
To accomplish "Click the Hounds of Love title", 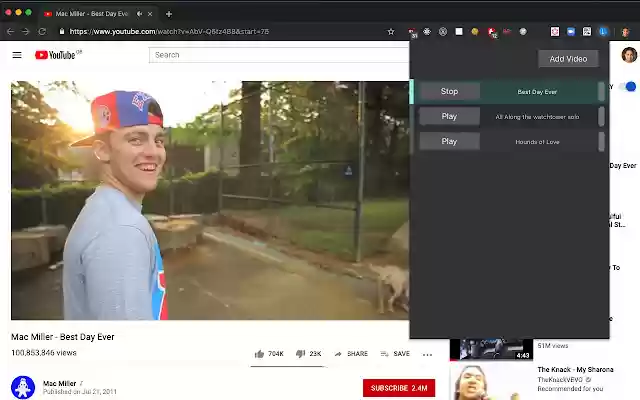I will pos(537,142).
